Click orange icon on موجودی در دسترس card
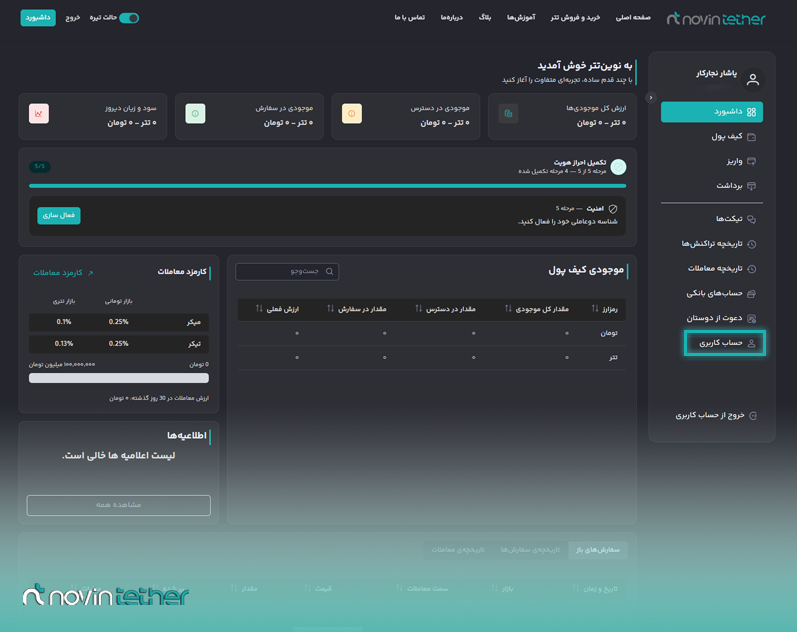This screenshot has height=632, width=797. click(352, 113)
